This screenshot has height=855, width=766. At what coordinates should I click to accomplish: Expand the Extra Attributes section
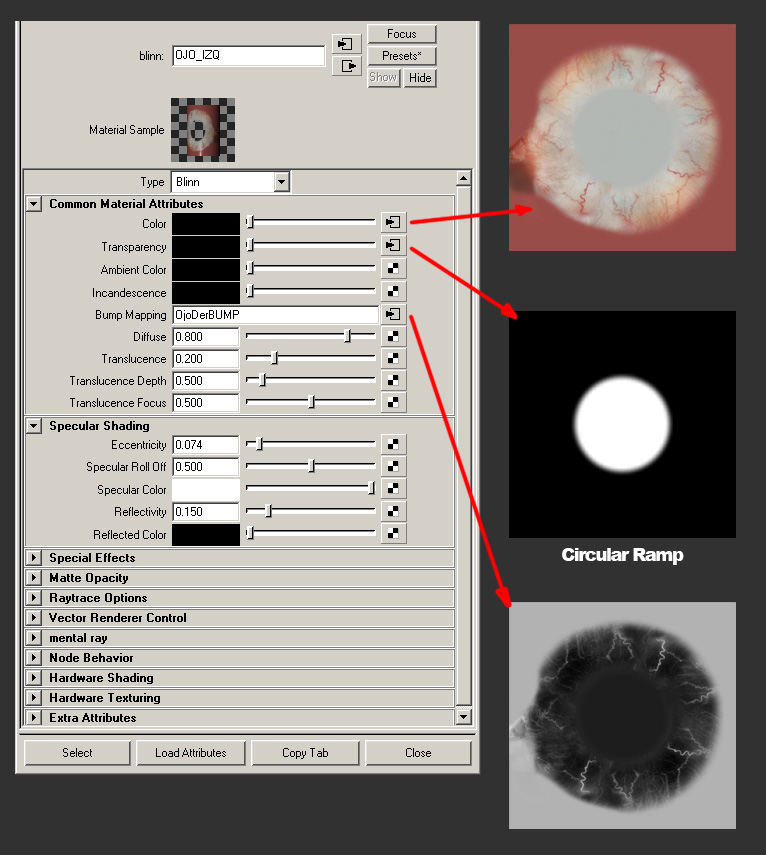34,718
